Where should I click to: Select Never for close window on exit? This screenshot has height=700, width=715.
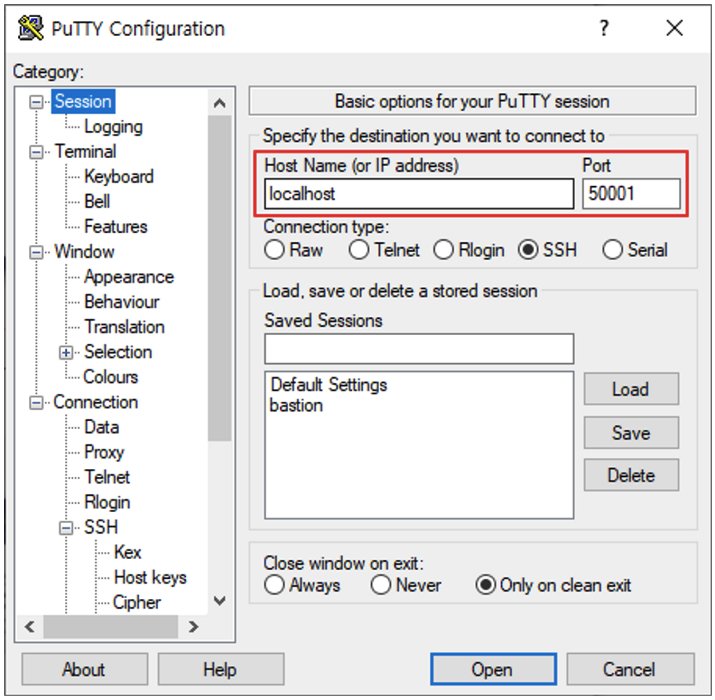click(381, 586)
